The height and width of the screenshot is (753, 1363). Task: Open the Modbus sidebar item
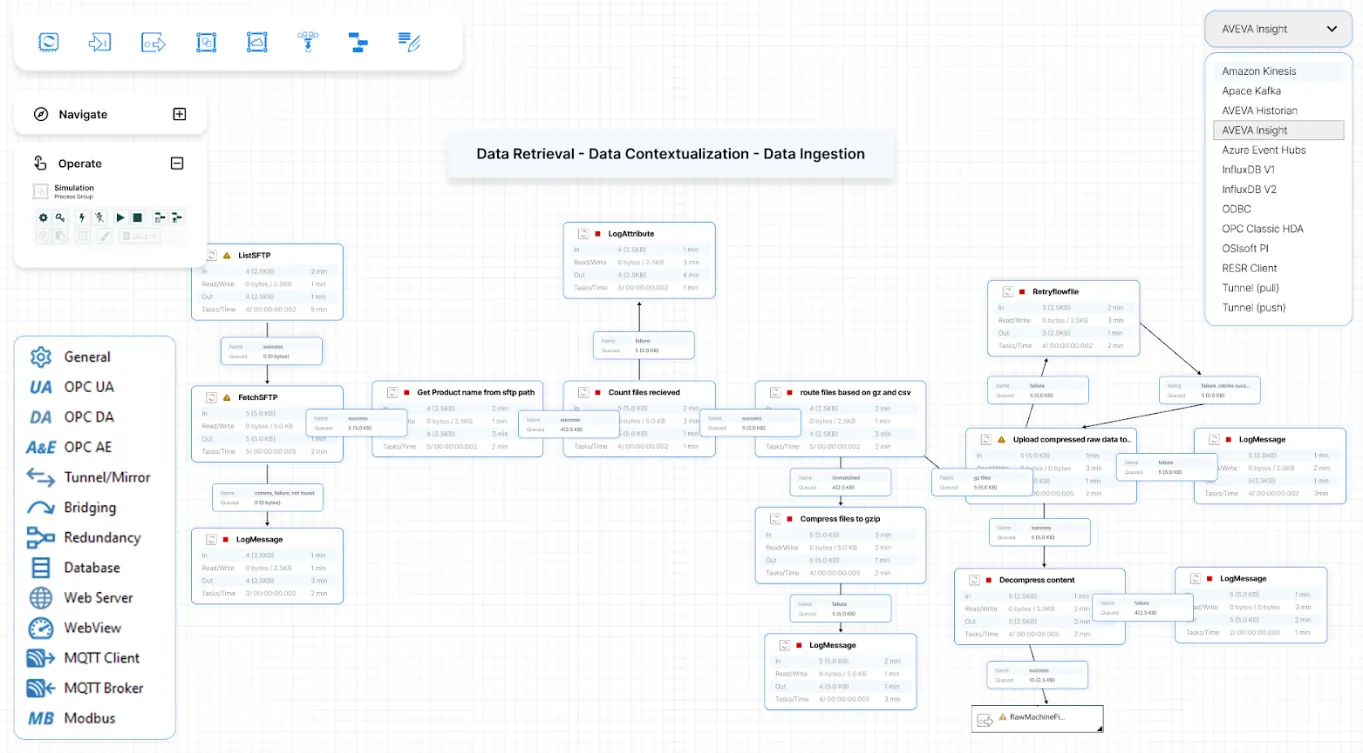pyautogui.click(x=72, y=718)
